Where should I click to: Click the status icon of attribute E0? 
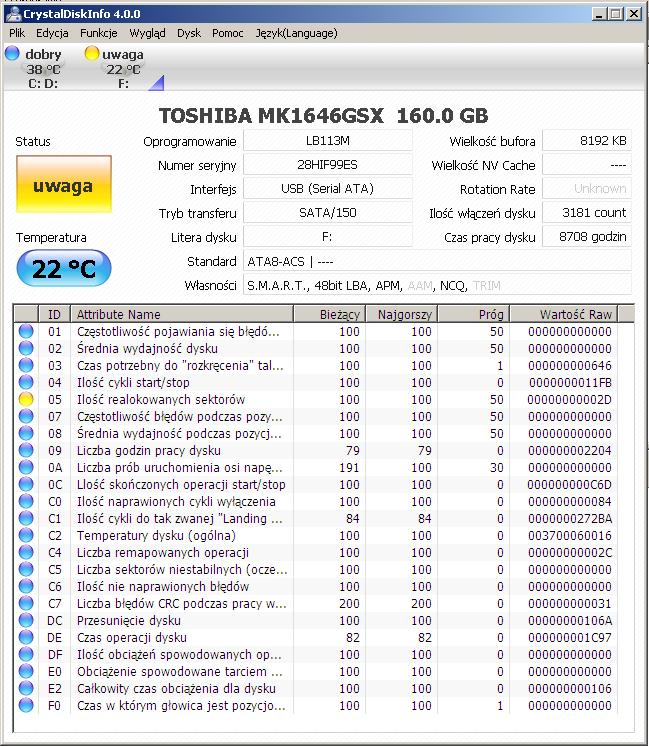(x=26, y=671)
